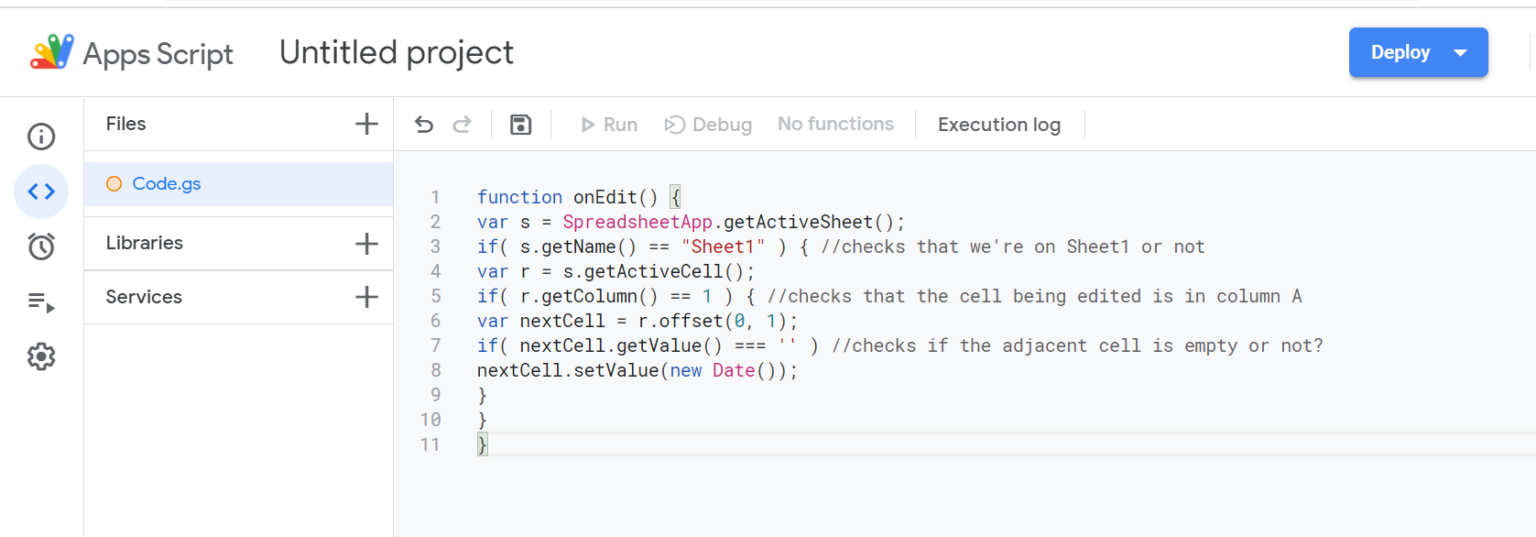
Task: Click line 8 setValue code in editor
Action: (x=638, y=370)
